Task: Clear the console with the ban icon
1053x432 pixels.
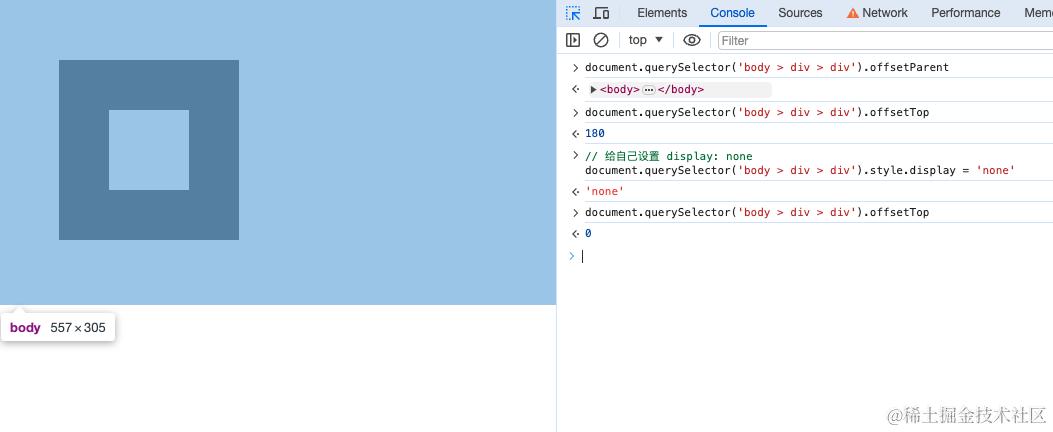Action: [601, 40]
